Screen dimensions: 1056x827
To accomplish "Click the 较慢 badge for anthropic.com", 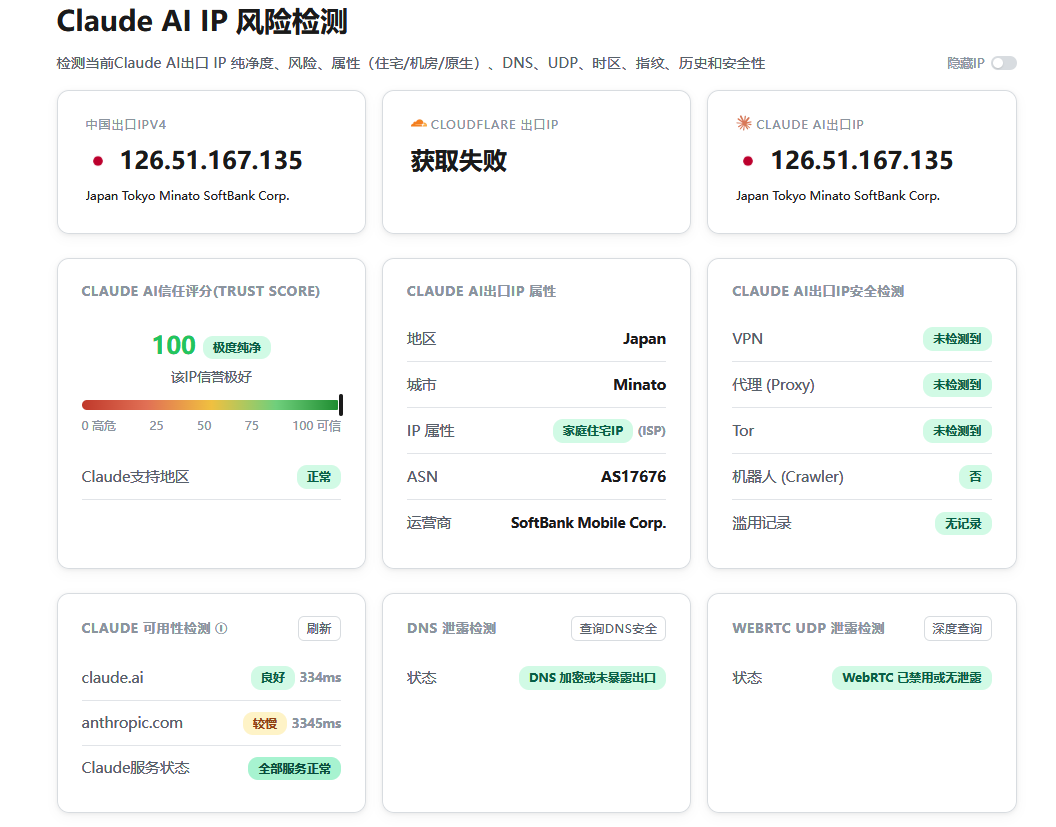I will [x=265, y=723].
